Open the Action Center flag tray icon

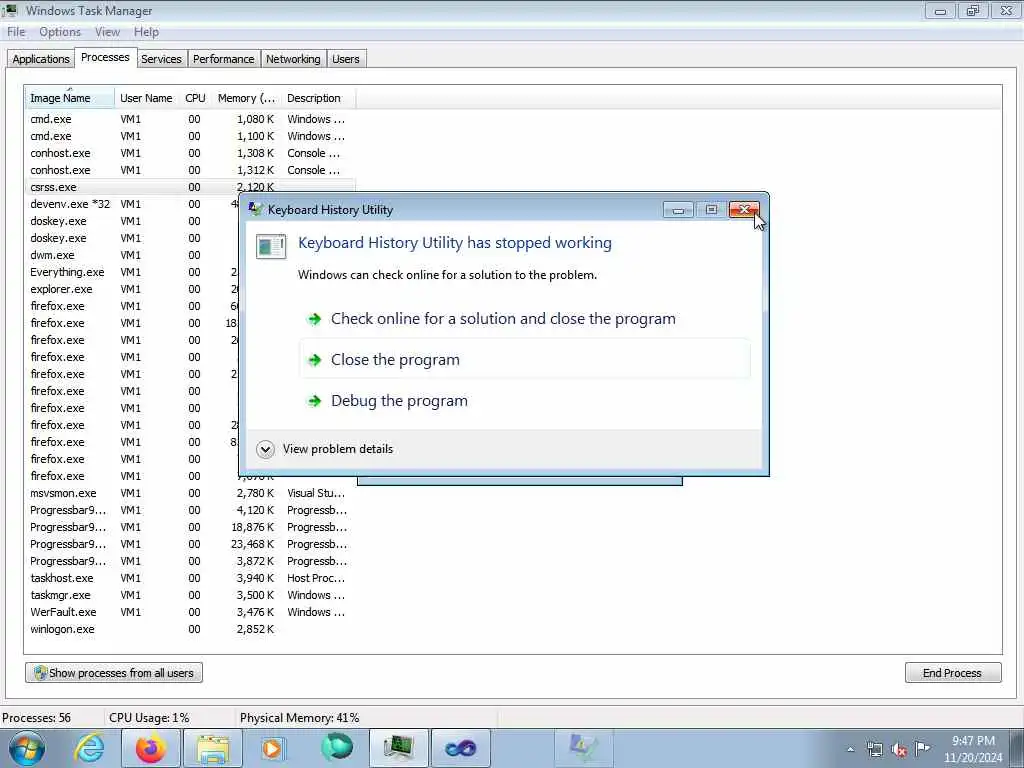tap(922, 749)
